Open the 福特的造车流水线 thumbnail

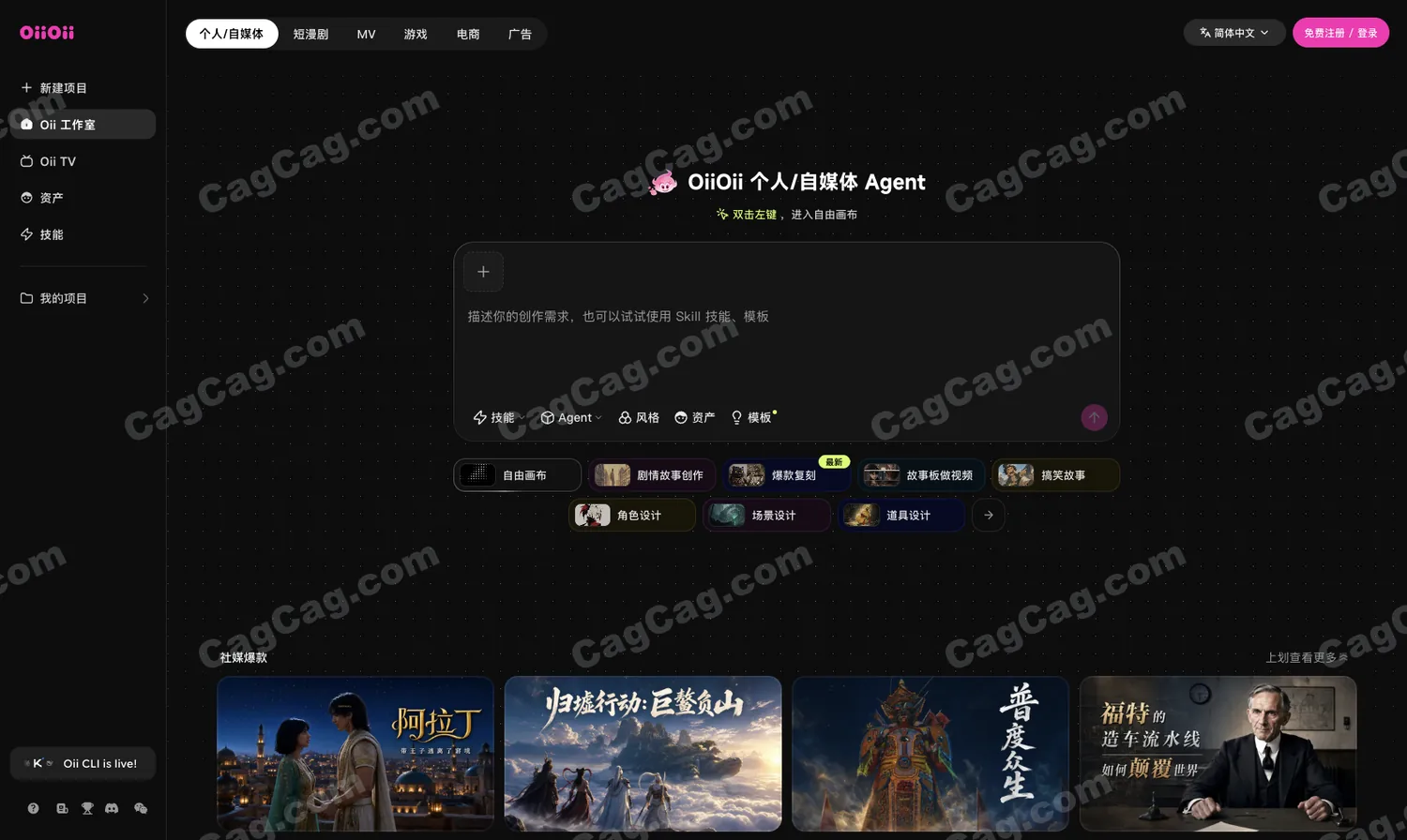coord(1218,754)
